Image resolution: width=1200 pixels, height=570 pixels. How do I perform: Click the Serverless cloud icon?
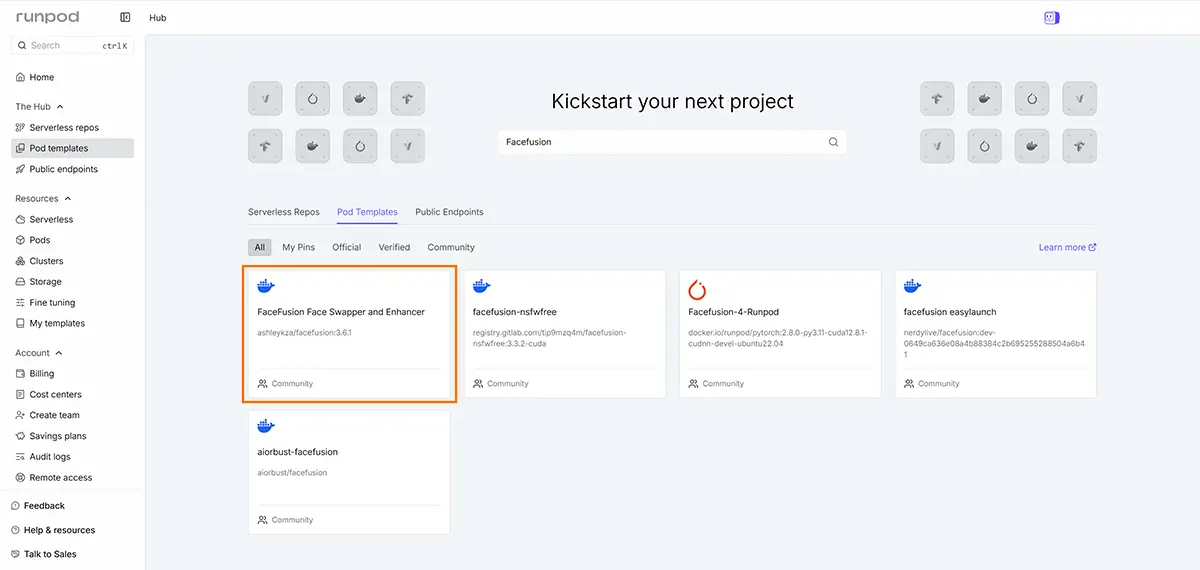[20, 219]
